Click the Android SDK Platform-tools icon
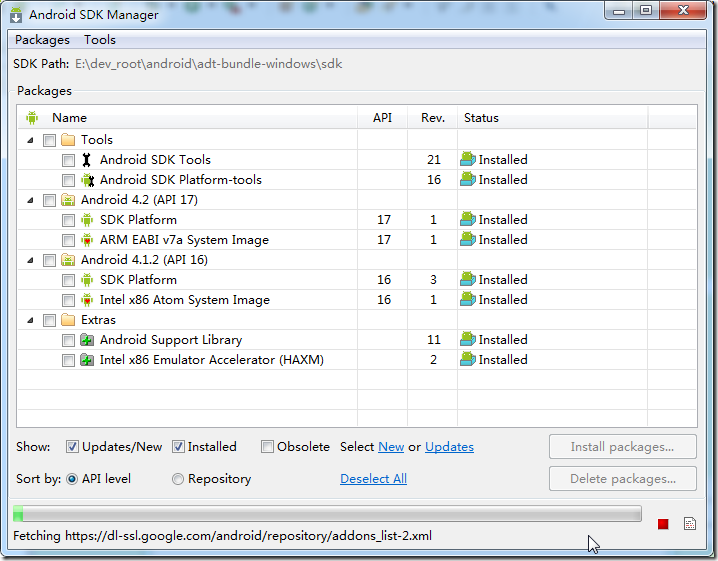718x561 pixels. point(87,180)
